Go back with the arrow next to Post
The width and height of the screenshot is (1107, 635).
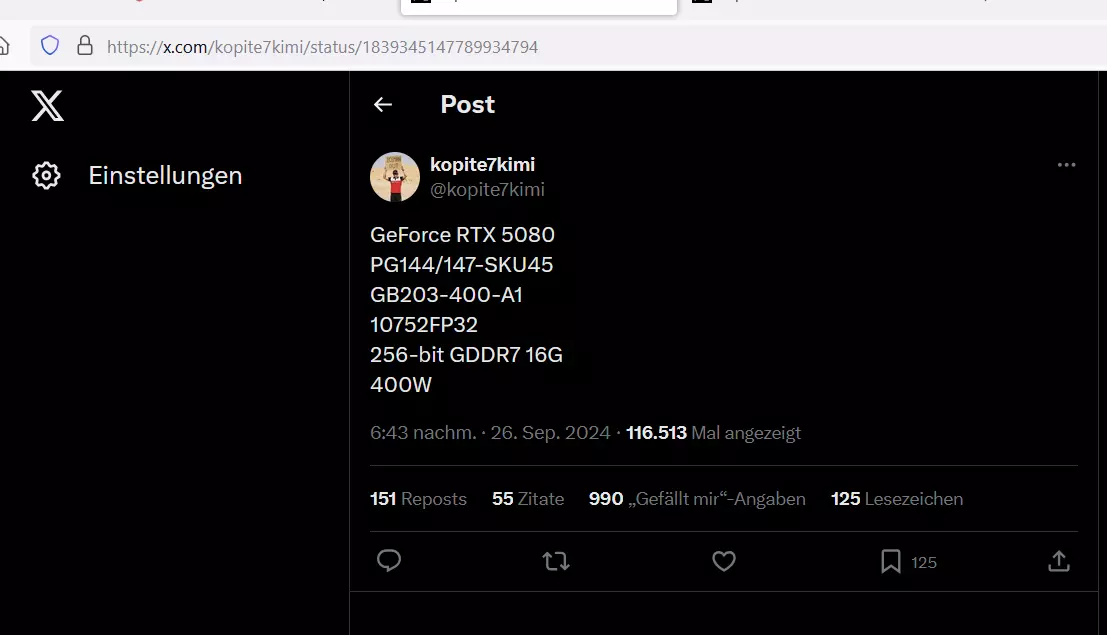pos(383,105)
